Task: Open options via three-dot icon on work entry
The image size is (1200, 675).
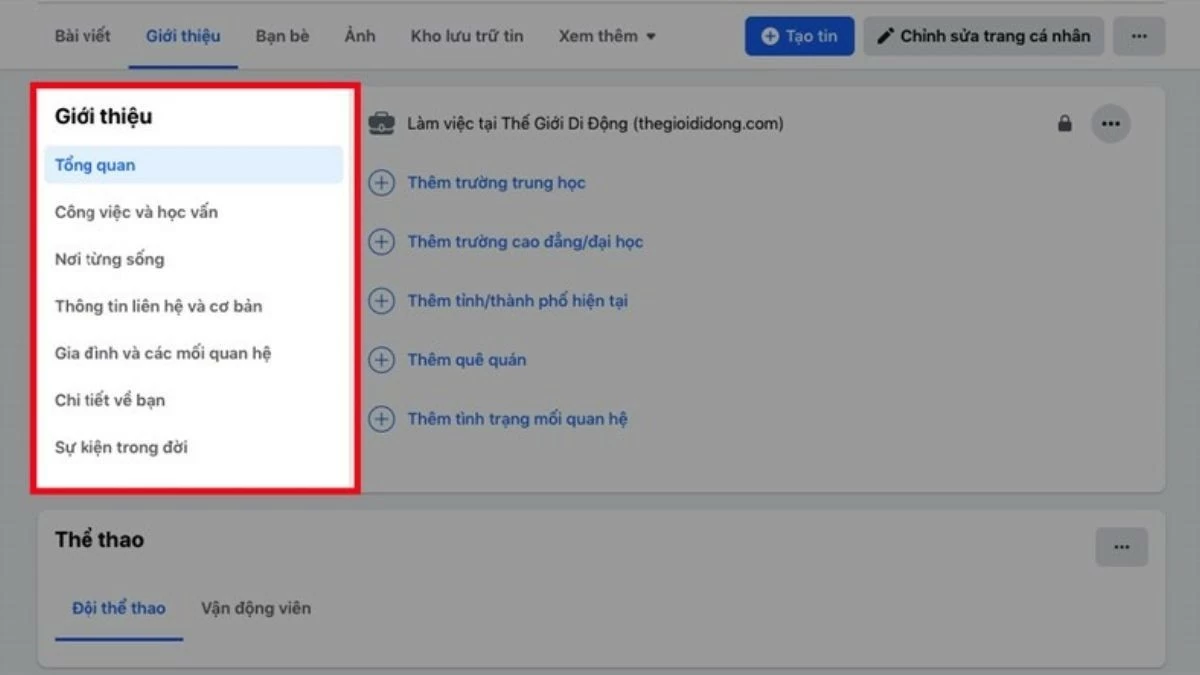Action: point(1110,123)
